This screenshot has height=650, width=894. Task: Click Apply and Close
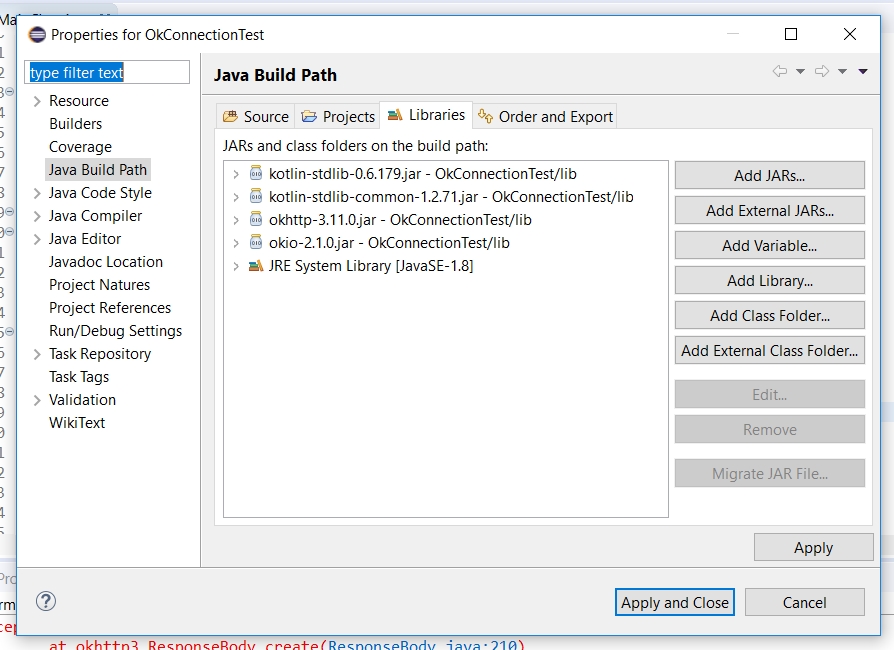674,602
